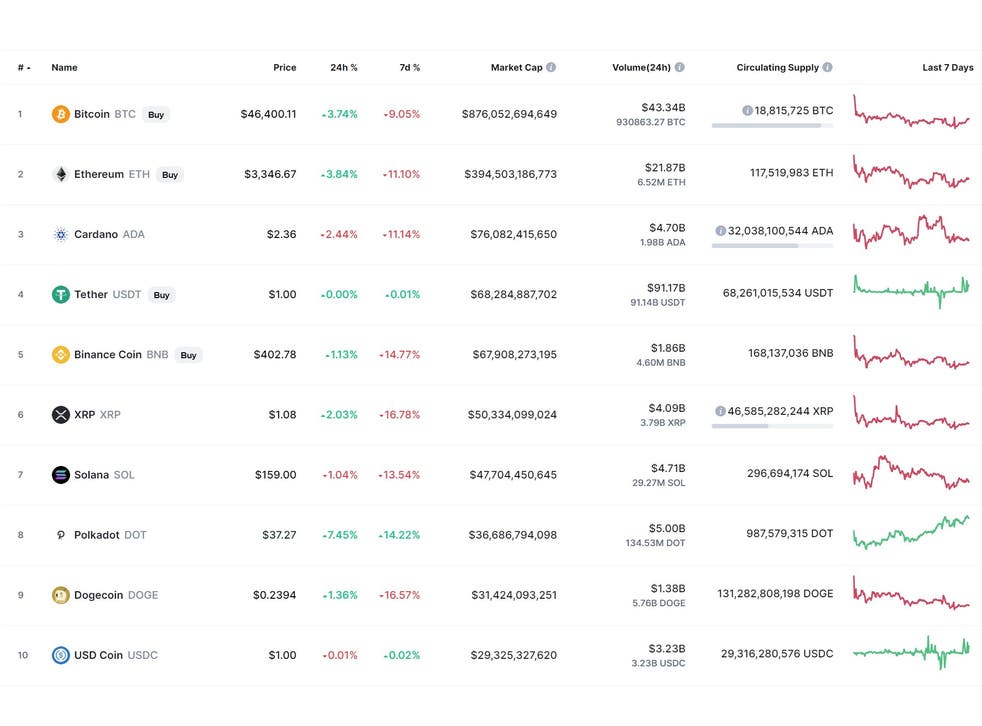The width and height of the screenshot is (982, 726).
Task: Click the Buy button next to Tether
Action: coord(162,295)
